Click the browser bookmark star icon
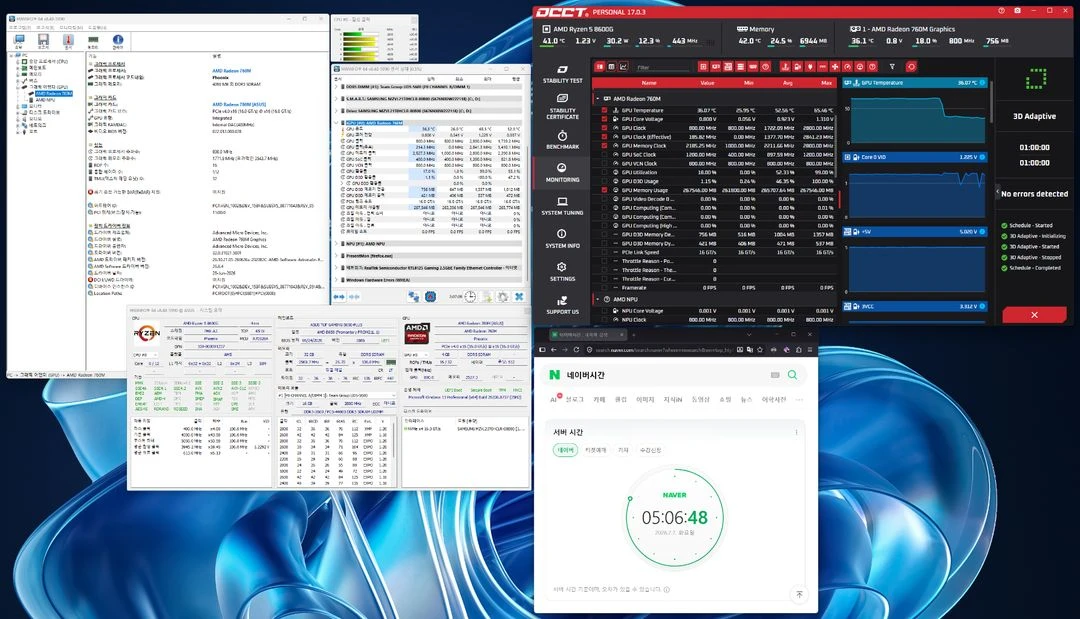Viewport: 1080px width, 619px height. 760,350
